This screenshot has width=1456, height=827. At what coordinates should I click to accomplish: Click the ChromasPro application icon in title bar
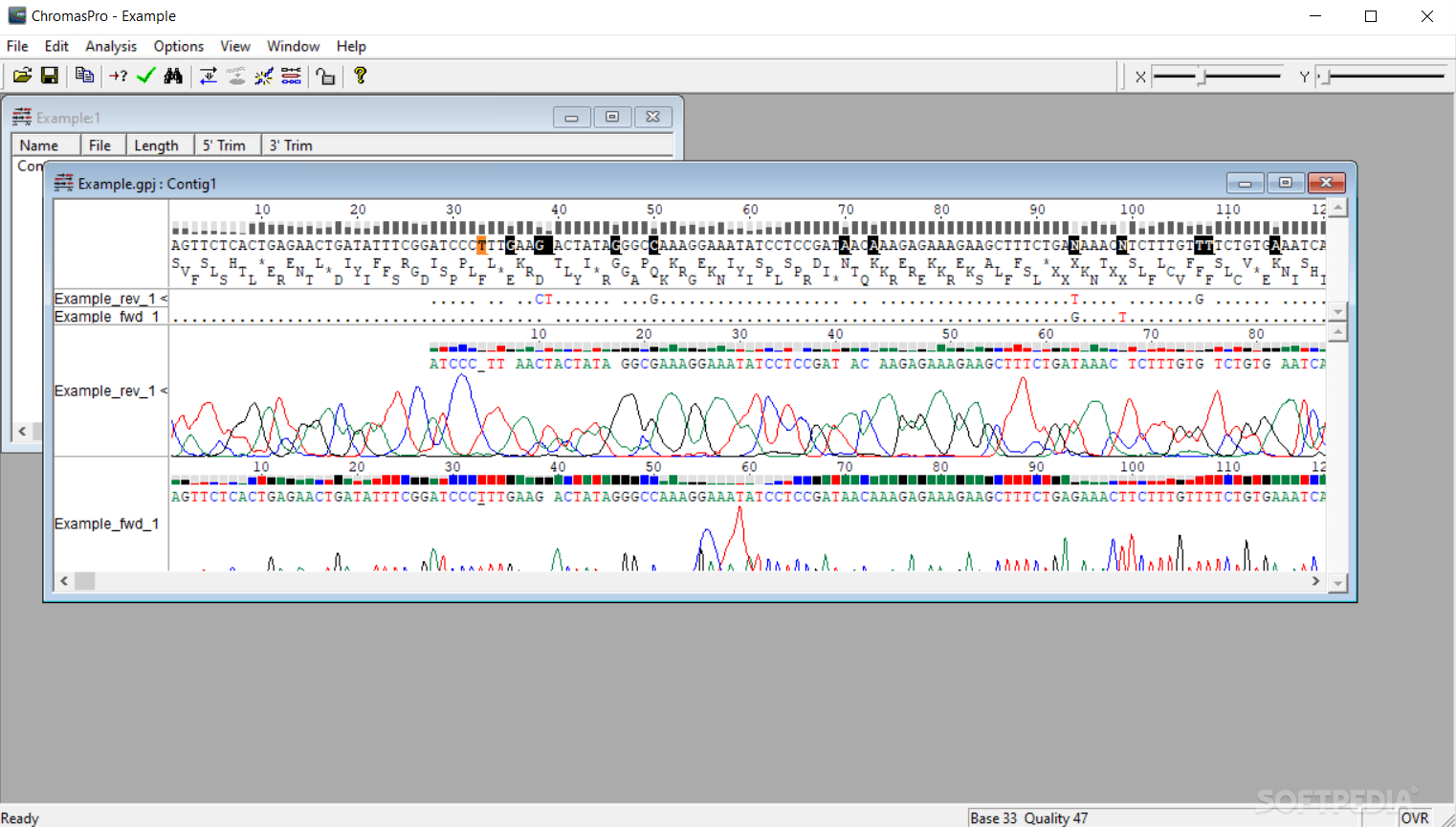point(17,16)
